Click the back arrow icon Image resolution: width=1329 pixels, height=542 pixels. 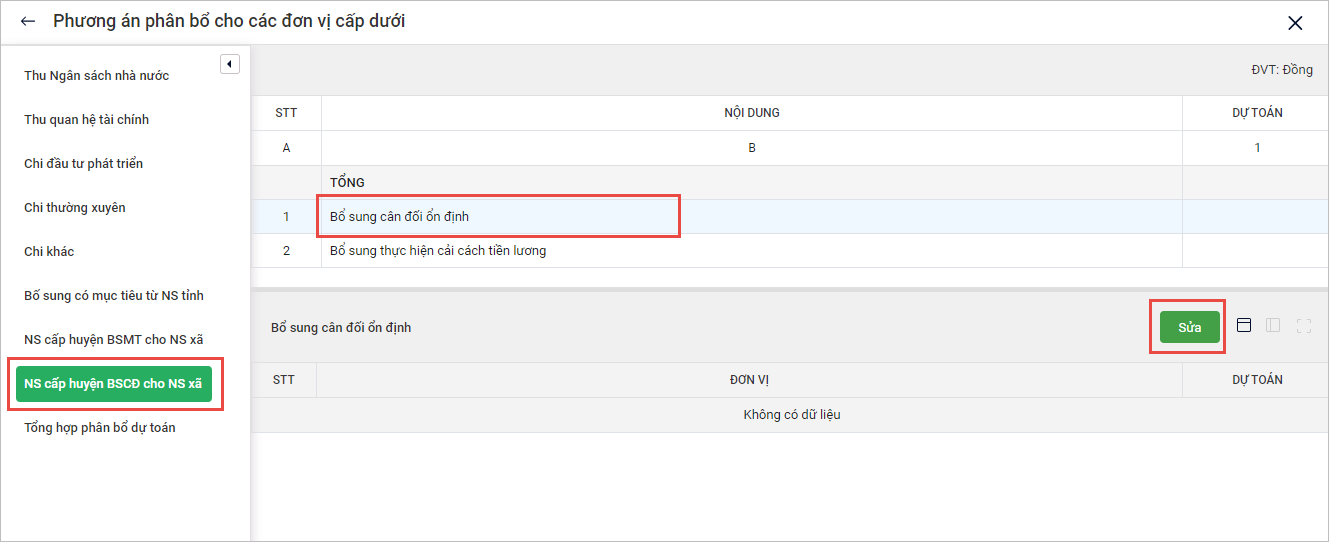[28, 21]
